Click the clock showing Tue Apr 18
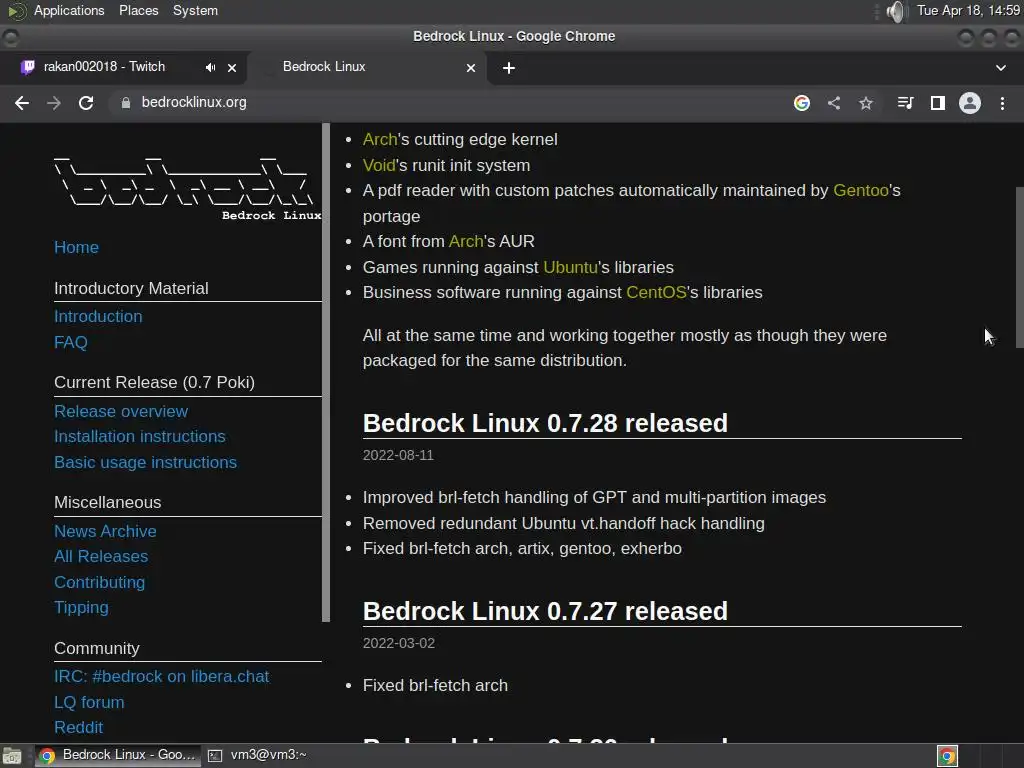Viewport: 1024px width, 768px height. pos(968,10)
